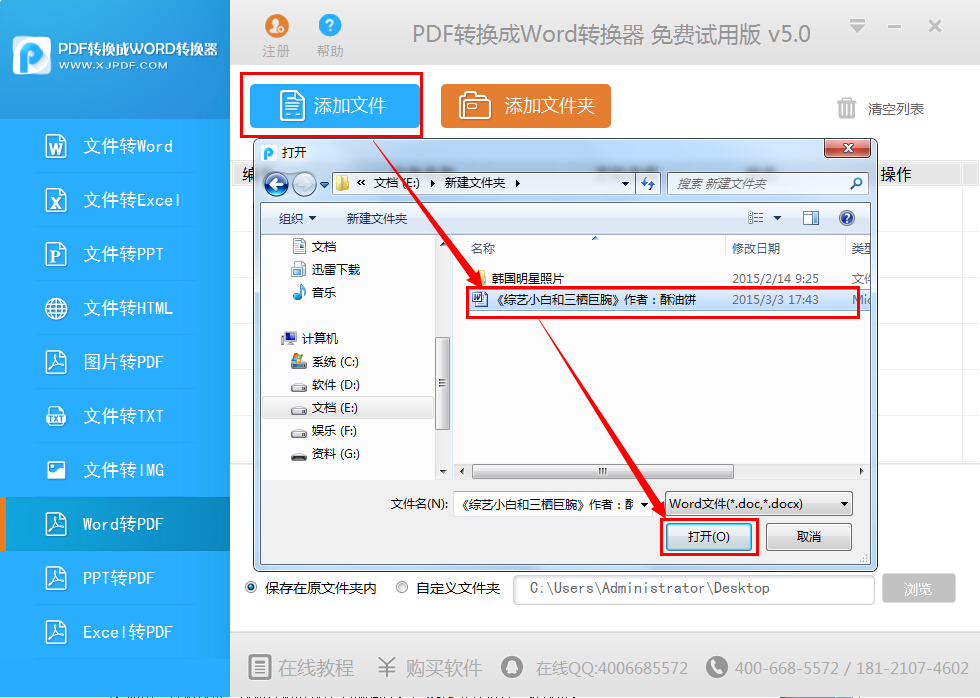980x698 pixels.
Task: Click 新建文件夹 breadcrumb in address bar
Action: tap(474, 183)
